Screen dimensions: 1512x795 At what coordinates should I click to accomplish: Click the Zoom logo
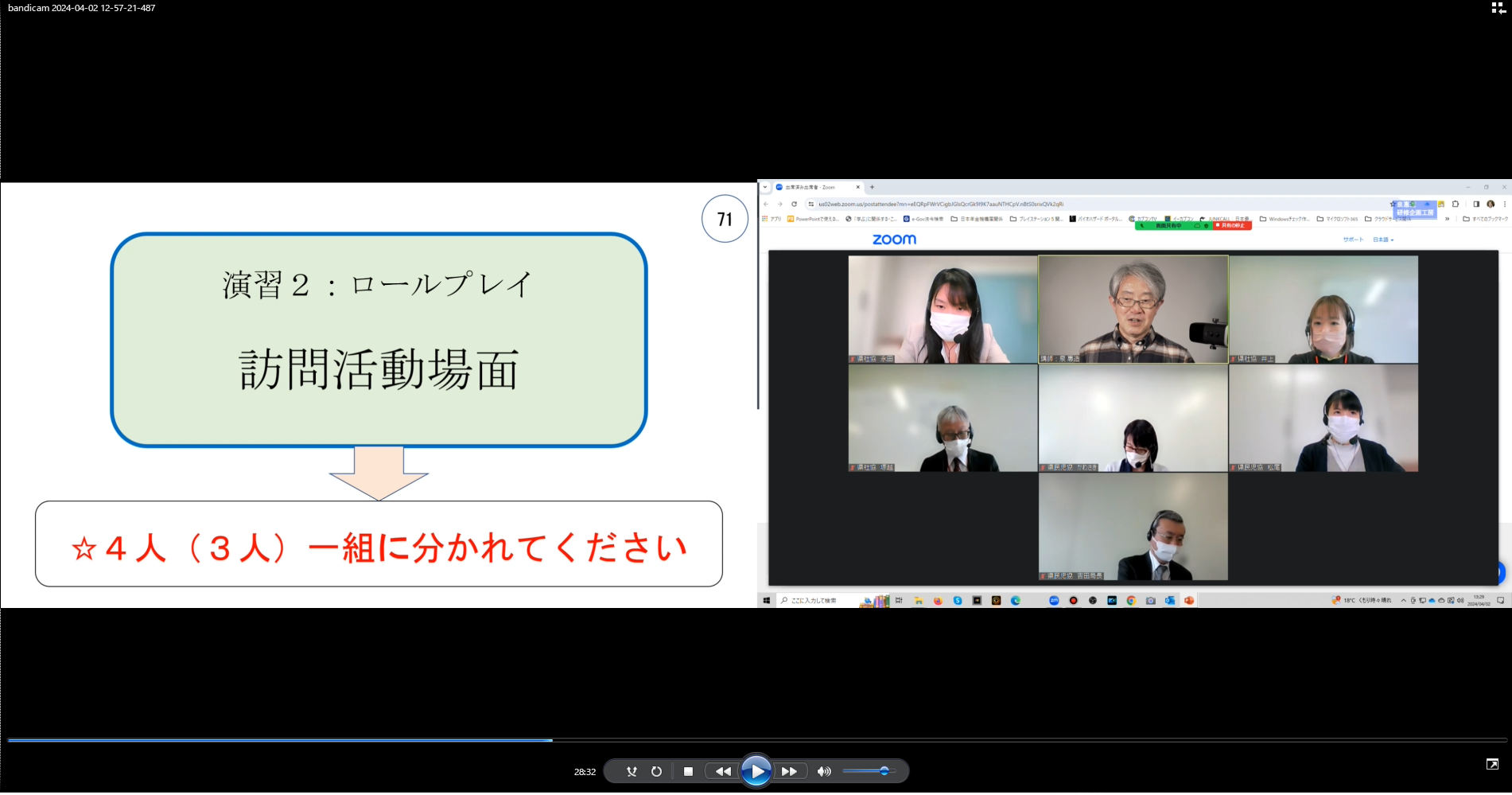(x=894, y=240)
